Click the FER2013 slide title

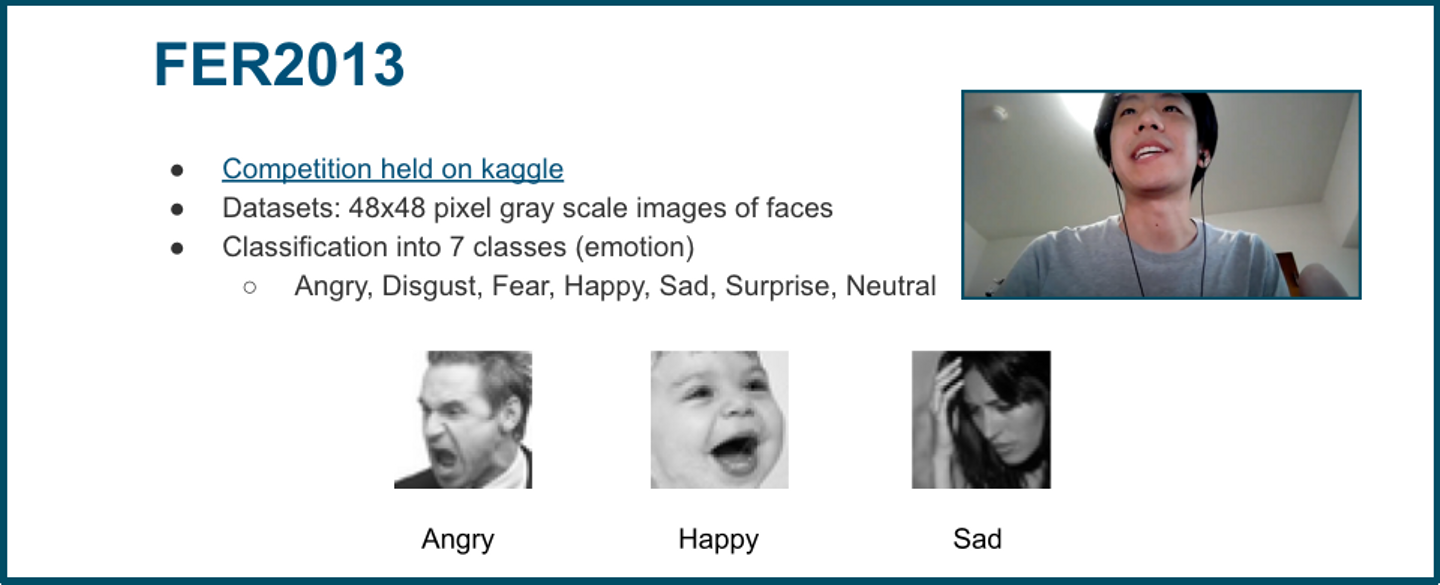(279, 65)
